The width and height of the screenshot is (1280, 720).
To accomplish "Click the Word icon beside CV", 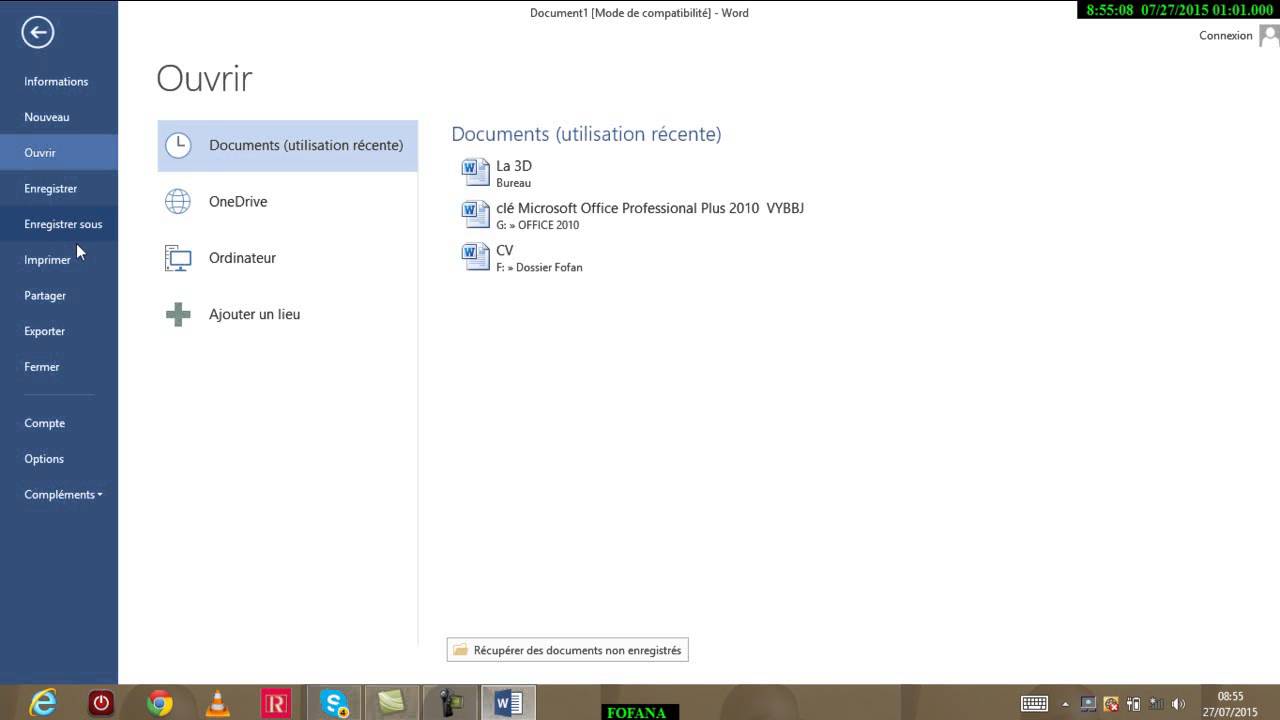I will (475, 256).
